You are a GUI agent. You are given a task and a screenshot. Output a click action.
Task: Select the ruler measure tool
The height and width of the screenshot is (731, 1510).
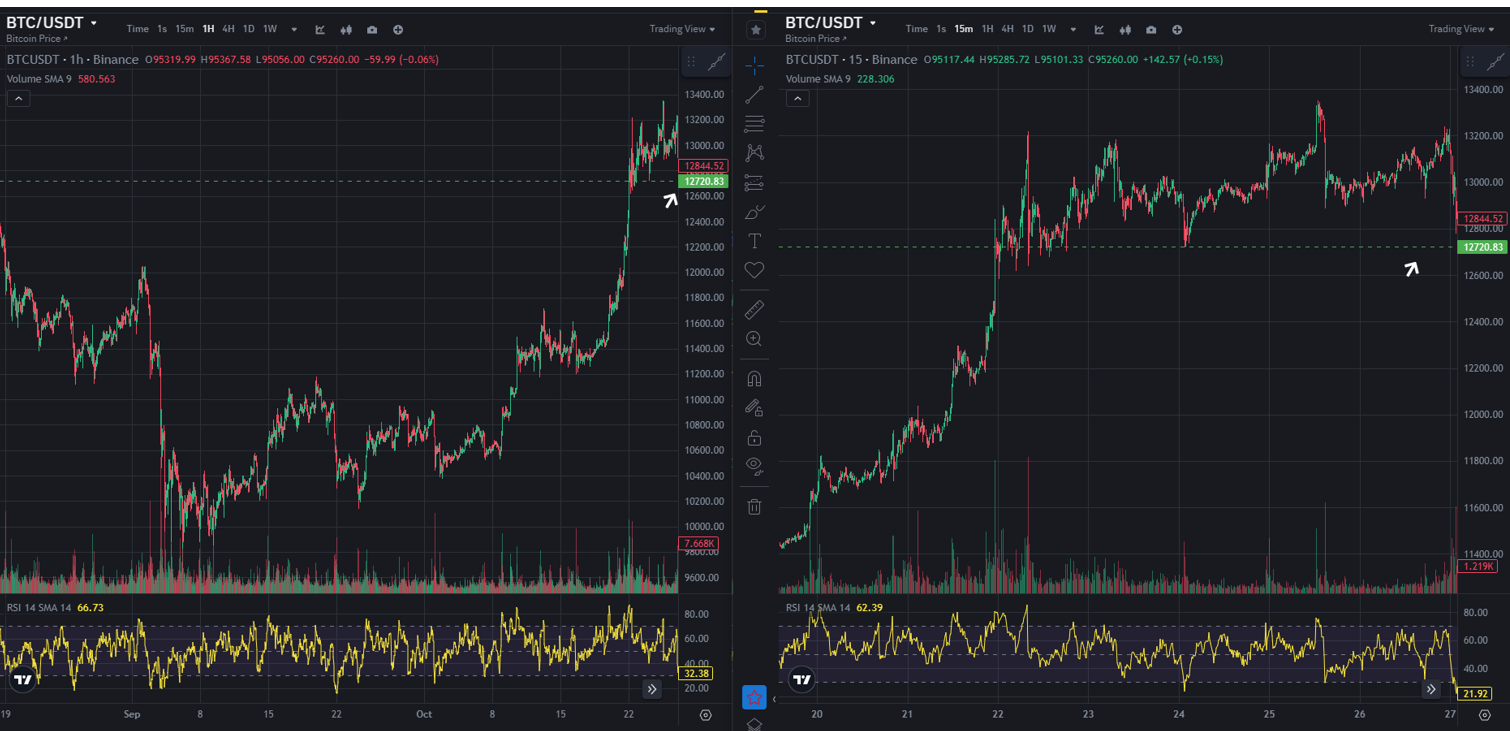click(x=754, y=309)
